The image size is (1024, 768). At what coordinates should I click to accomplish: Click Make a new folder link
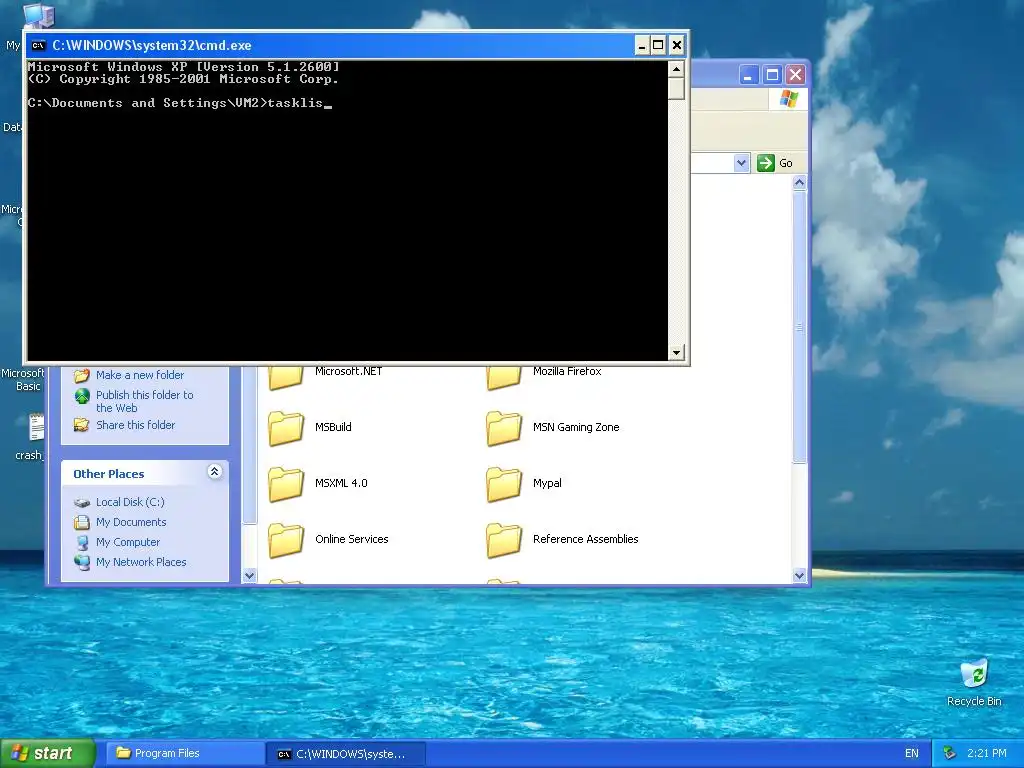[x=140, y=376]
